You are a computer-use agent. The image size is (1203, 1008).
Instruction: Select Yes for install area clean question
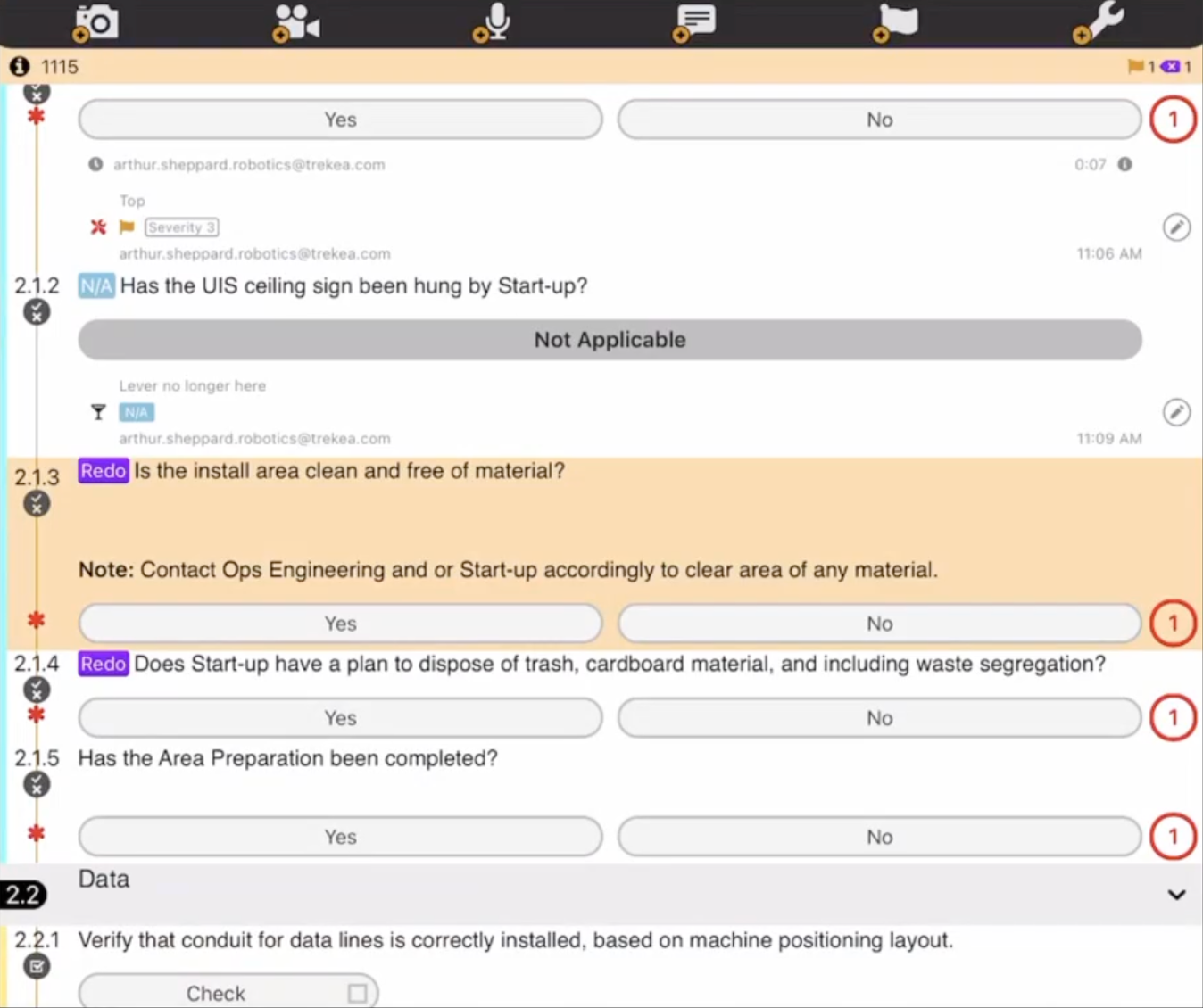[x=340, y=624]
